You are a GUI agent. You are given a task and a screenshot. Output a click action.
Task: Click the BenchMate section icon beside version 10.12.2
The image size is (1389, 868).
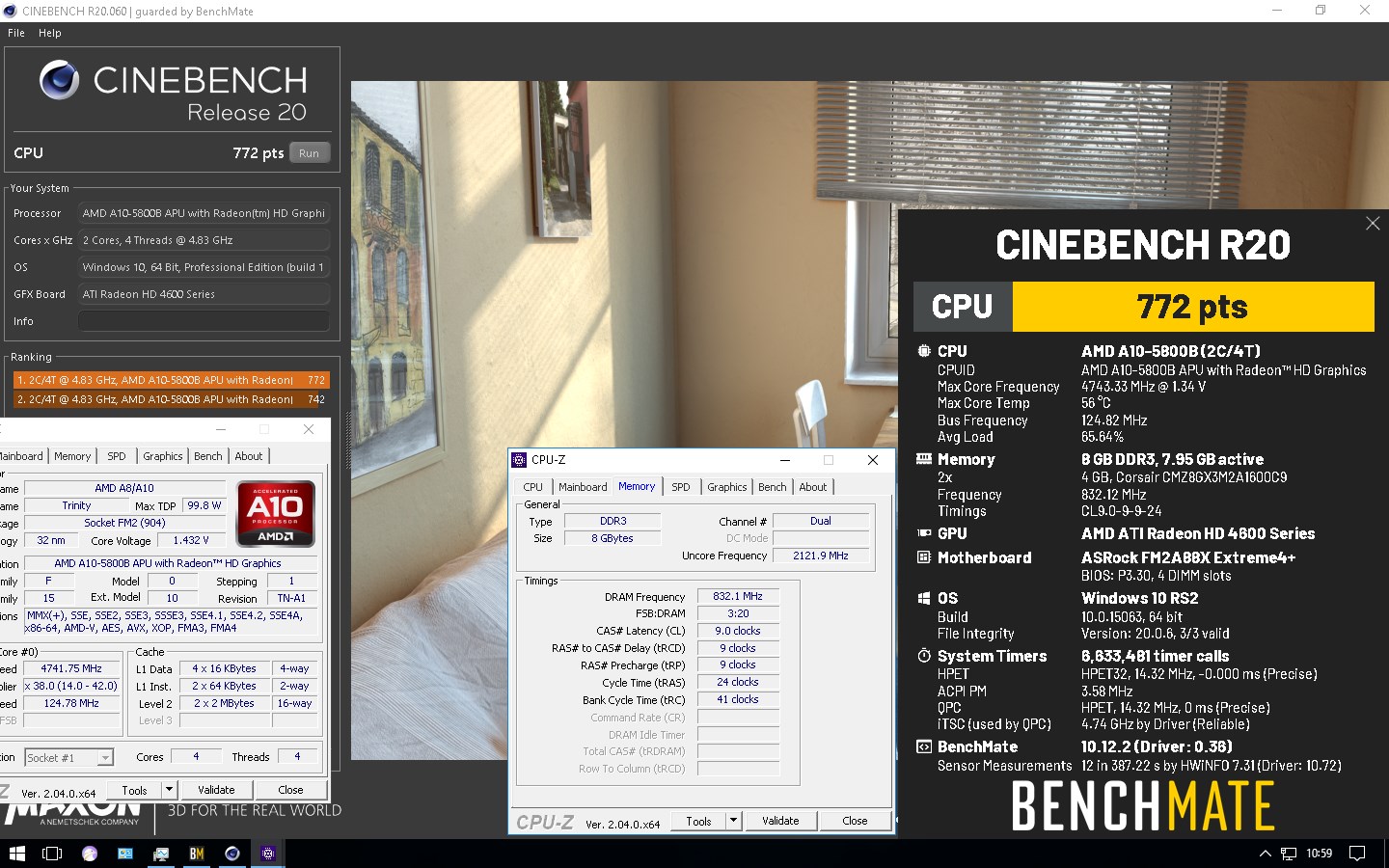coord(924,746)
